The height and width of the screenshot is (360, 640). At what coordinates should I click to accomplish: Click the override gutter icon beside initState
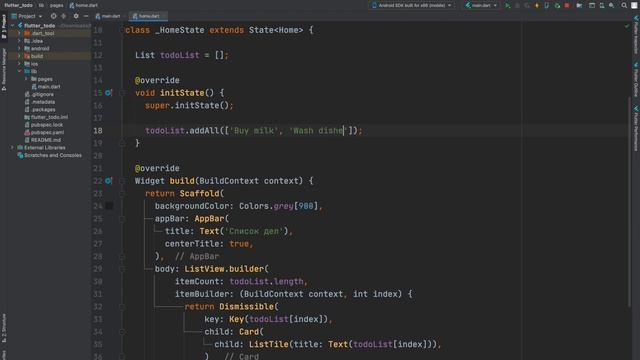(108, 93)
